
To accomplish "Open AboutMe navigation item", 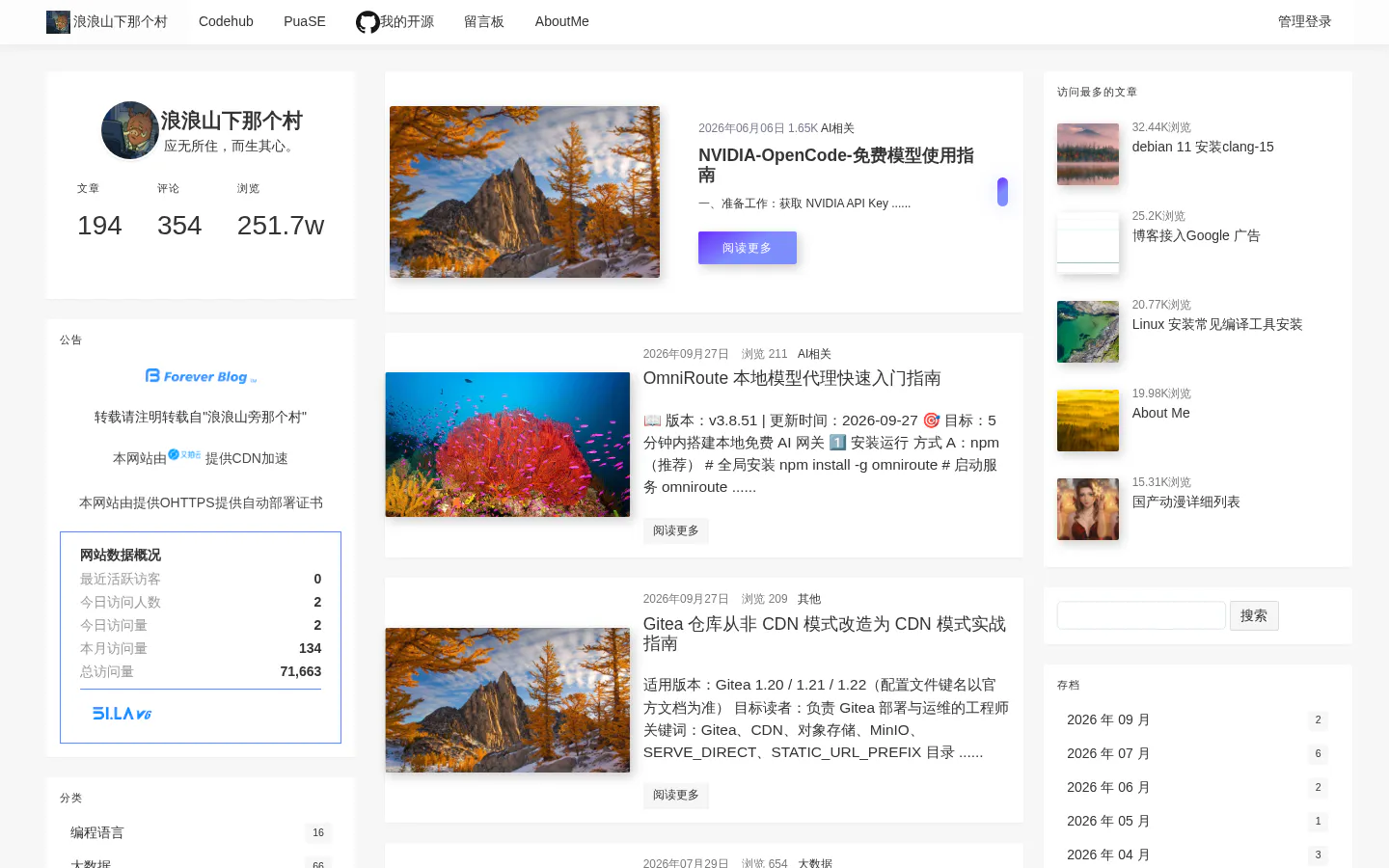I will tap(562, 21).
